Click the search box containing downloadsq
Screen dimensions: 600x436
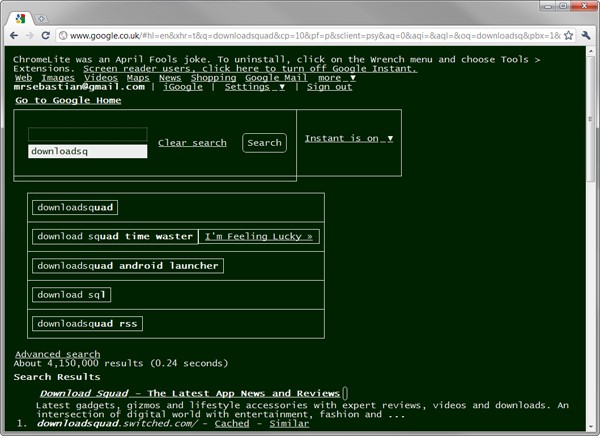[x=88, y=151]
